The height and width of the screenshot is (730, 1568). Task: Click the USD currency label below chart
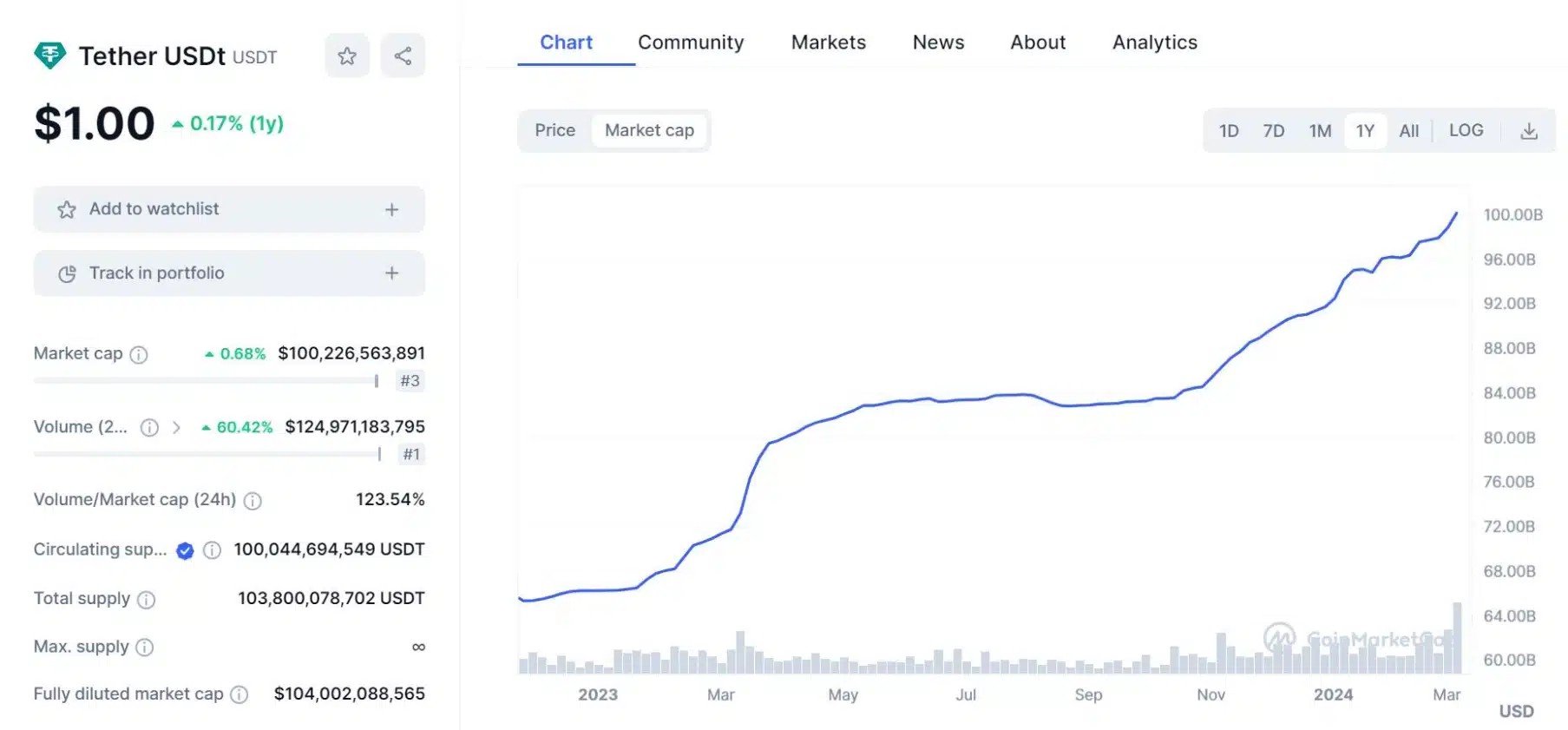tap(1516, 712)
